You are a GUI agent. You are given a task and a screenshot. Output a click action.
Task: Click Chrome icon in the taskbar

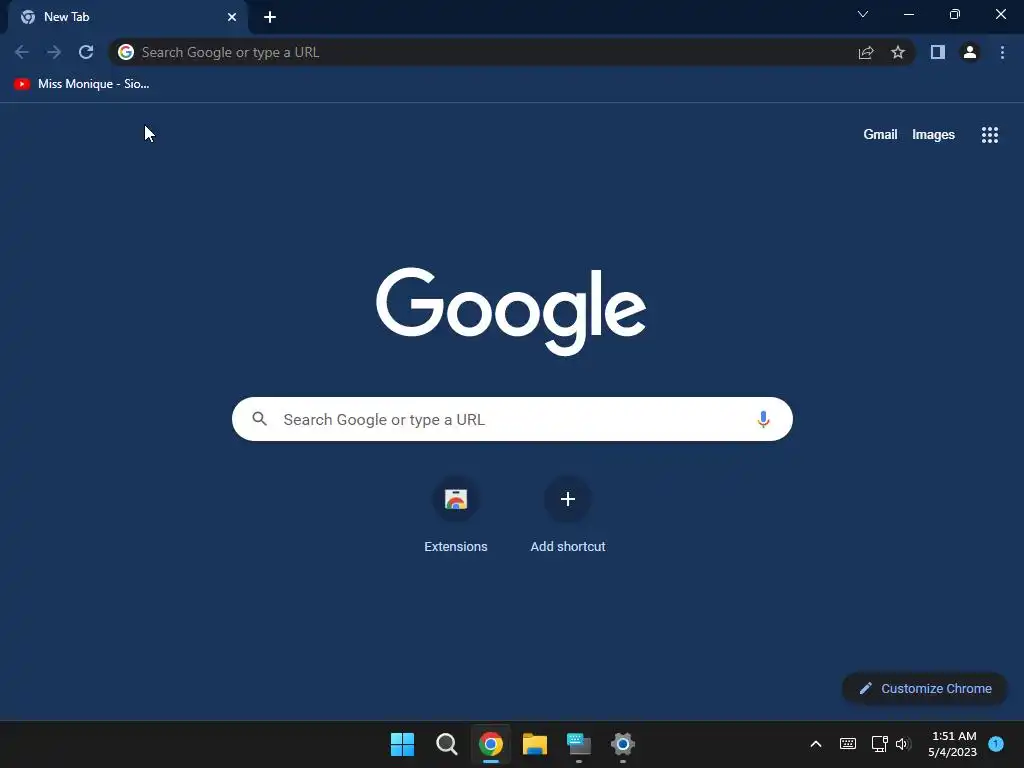[x=490, y=744]
